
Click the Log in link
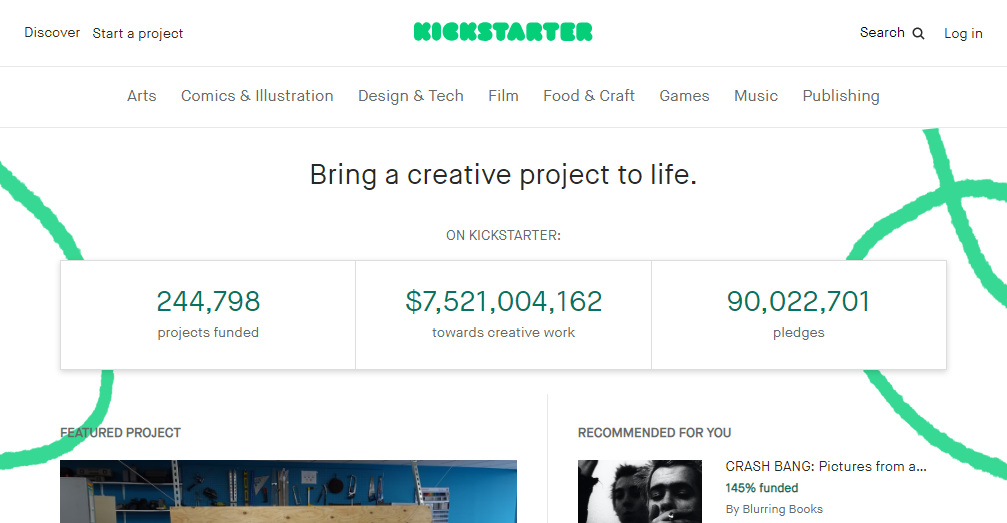(x=963, y=33)
